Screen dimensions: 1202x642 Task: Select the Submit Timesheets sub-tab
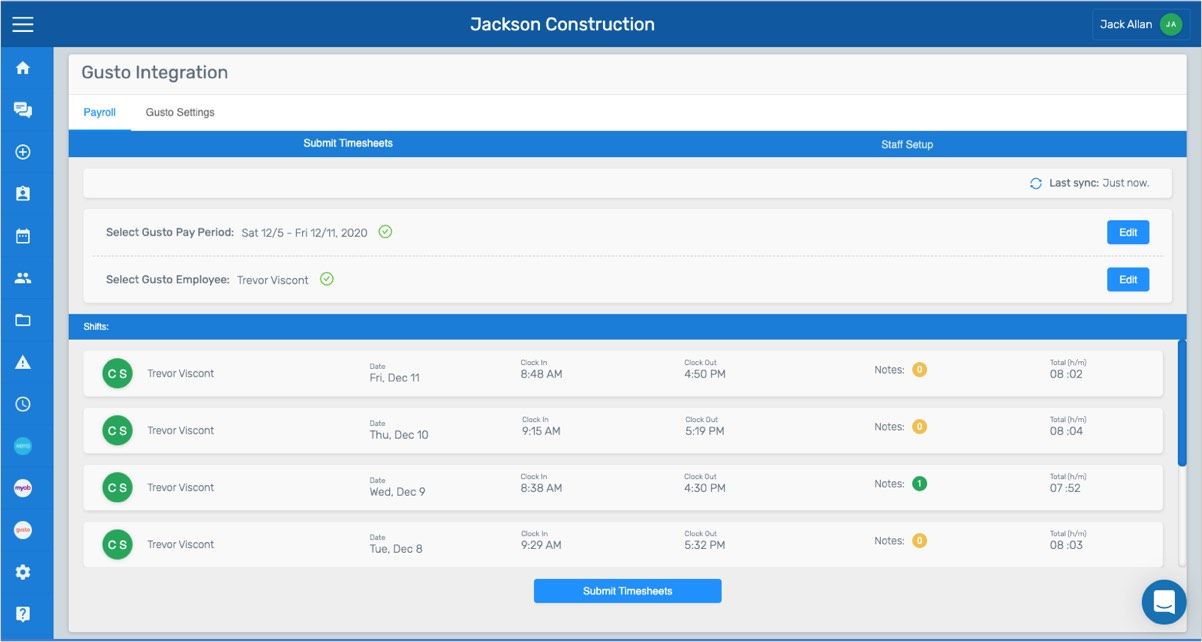(x=348, y=143)
